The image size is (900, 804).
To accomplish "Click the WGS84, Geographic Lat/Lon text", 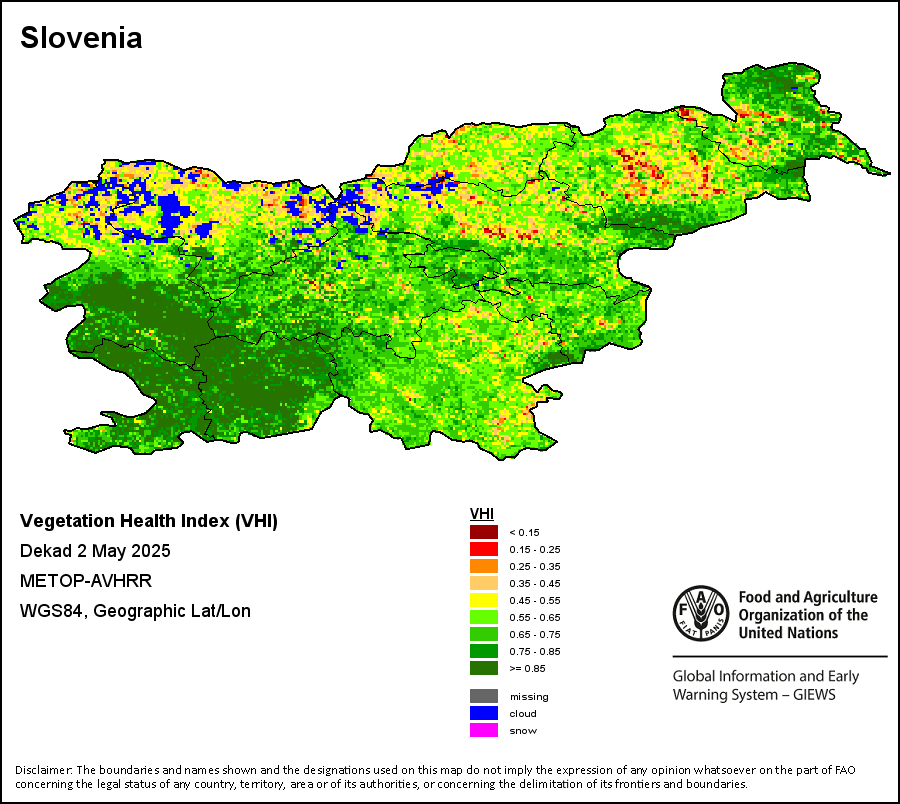I will 135,611.
